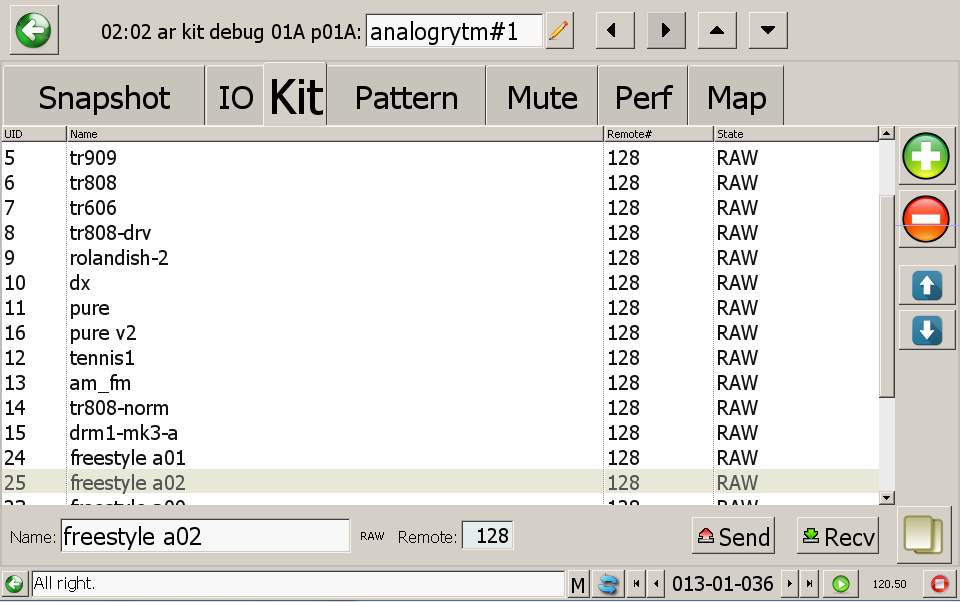Image resolution: width=960 pixels, height=602 pixels.
Task: Click the green back arrow at top-left
Action: (34, 30)
